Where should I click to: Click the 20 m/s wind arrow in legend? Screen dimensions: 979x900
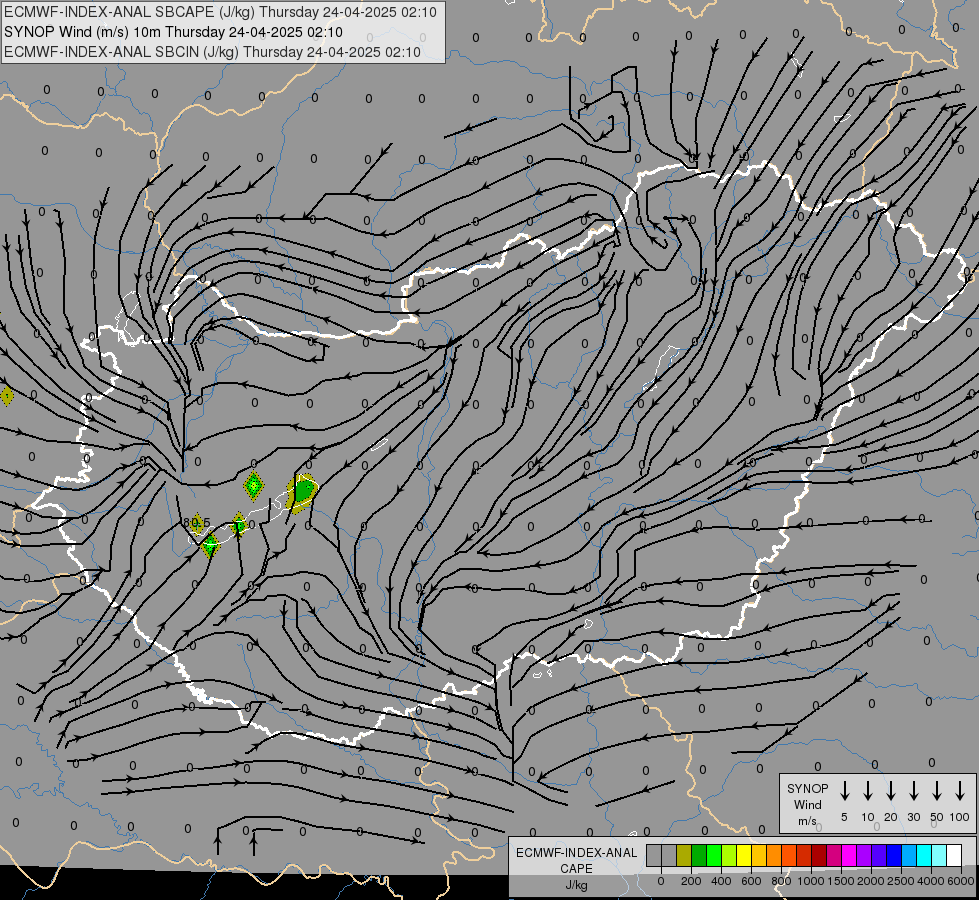click(890, 791)
